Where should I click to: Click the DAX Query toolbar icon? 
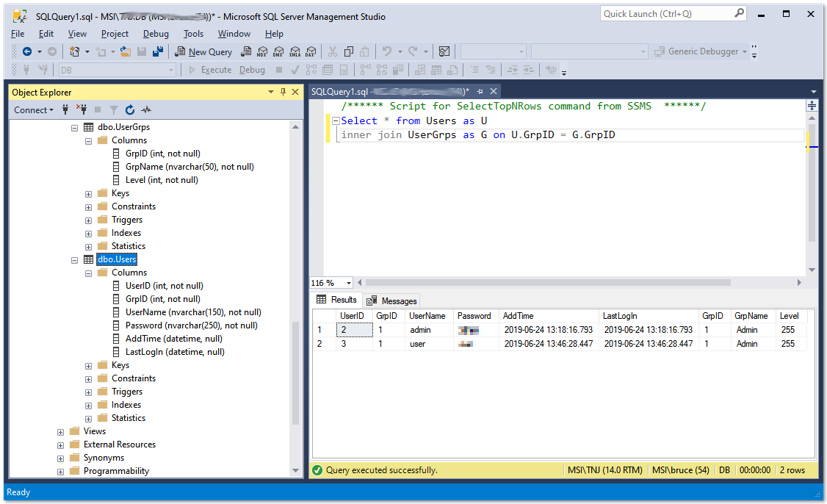[311, 52]
